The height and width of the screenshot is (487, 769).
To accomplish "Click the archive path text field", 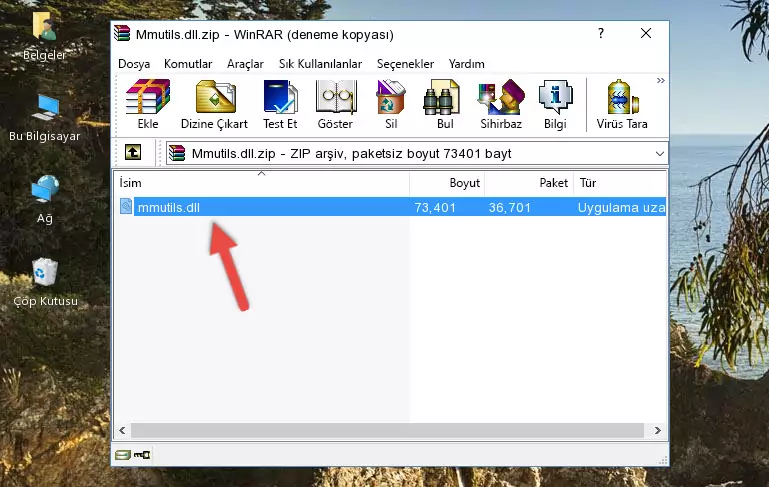I will tap(417, 154).
